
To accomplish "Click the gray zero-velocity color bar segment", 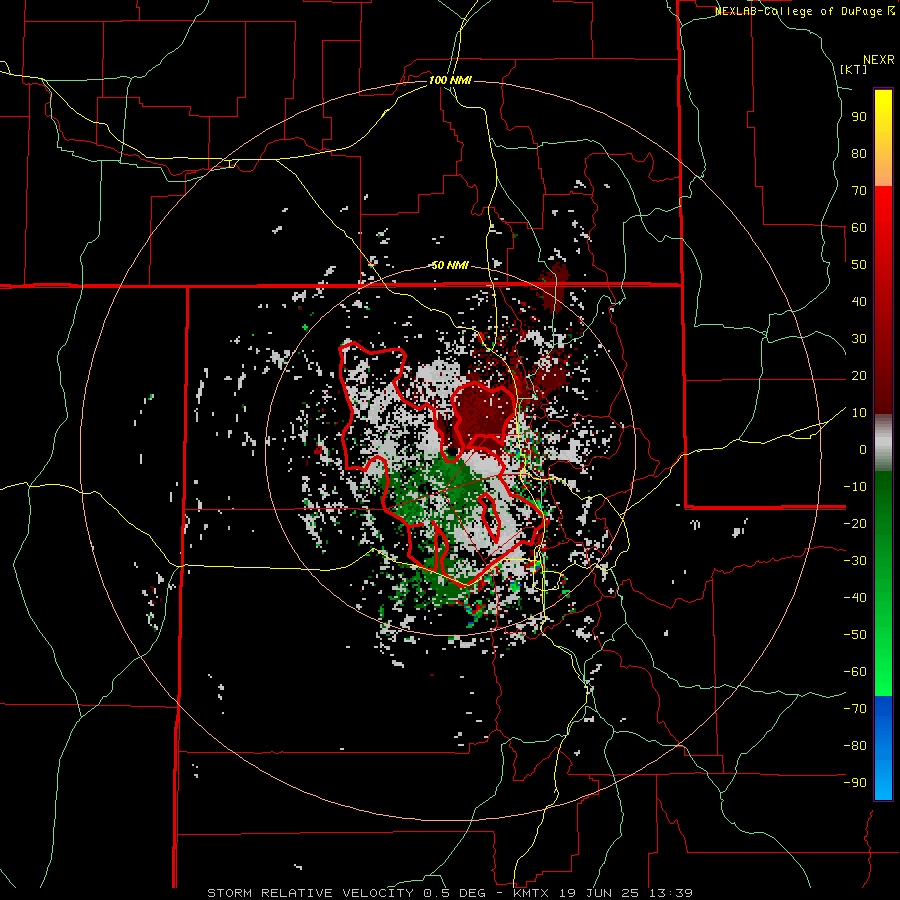I will pos(883,443).
